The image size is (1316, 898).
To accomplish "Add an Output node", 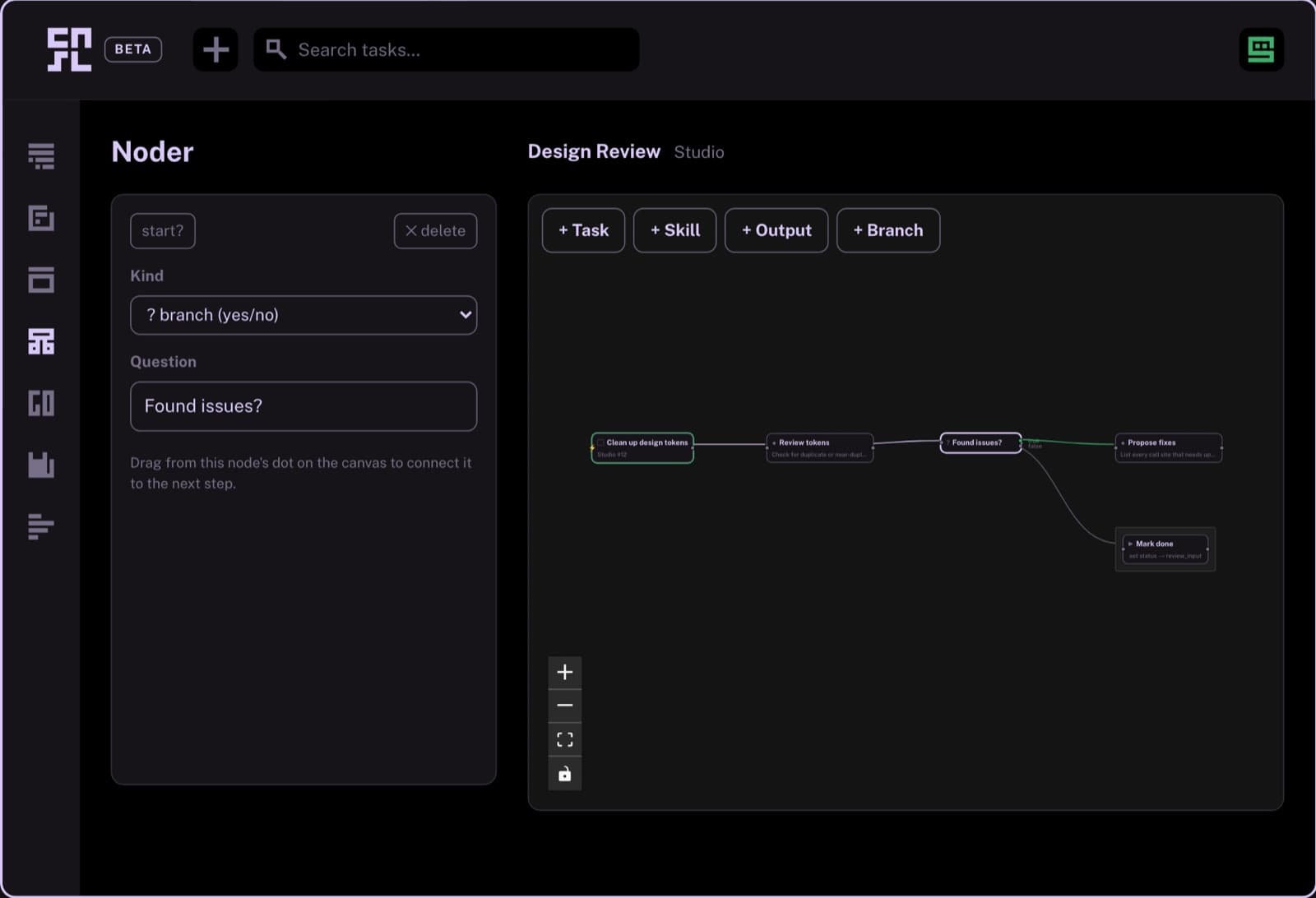I will pyautogui.click(x=776, y=230).
